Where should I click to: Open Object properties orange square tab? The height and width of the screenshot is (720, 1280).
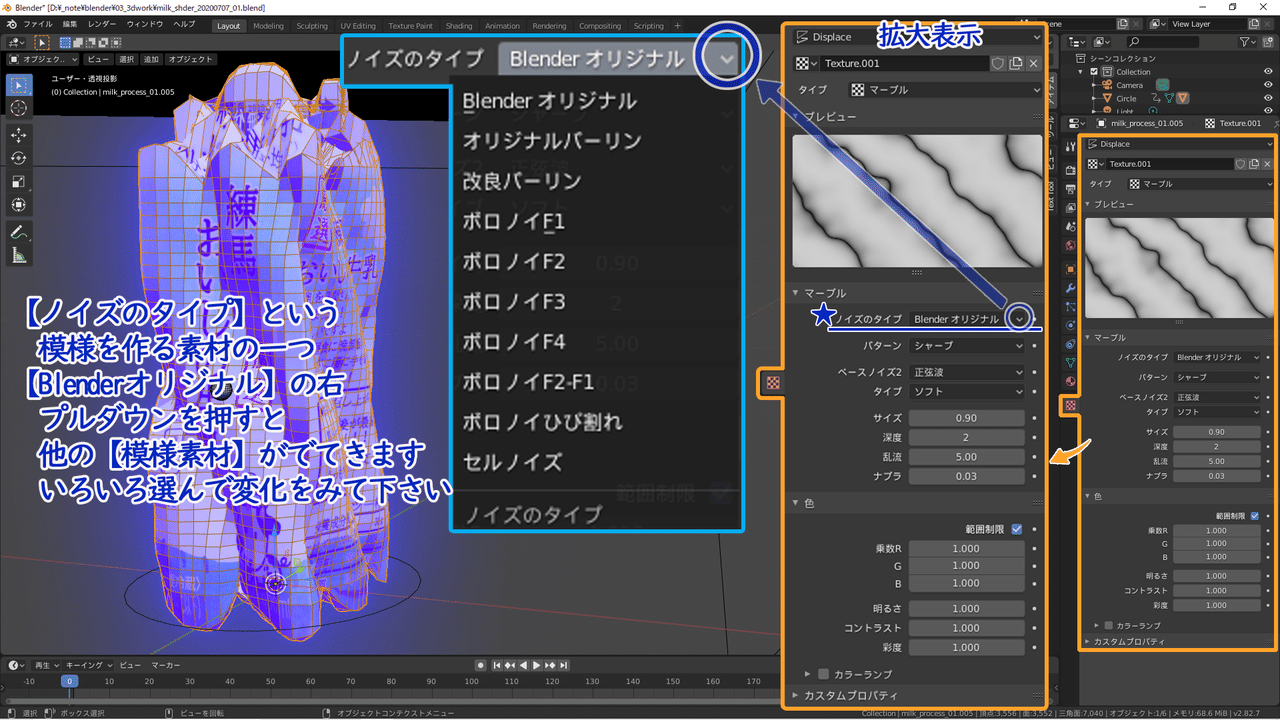pyautogui.click(x=1070, y=268)
